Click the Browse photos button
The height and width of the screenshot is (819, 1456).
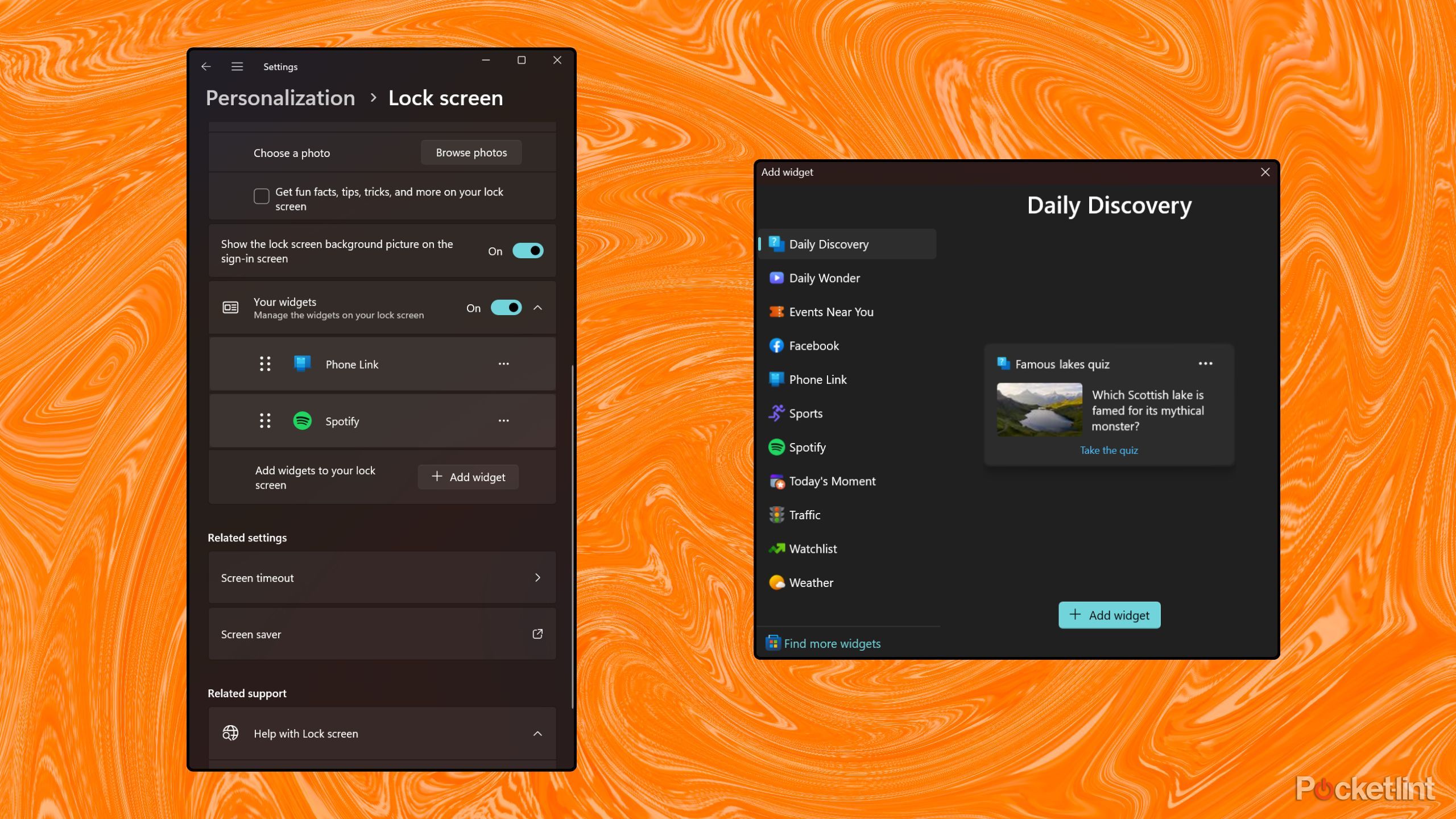pos(471,152)
